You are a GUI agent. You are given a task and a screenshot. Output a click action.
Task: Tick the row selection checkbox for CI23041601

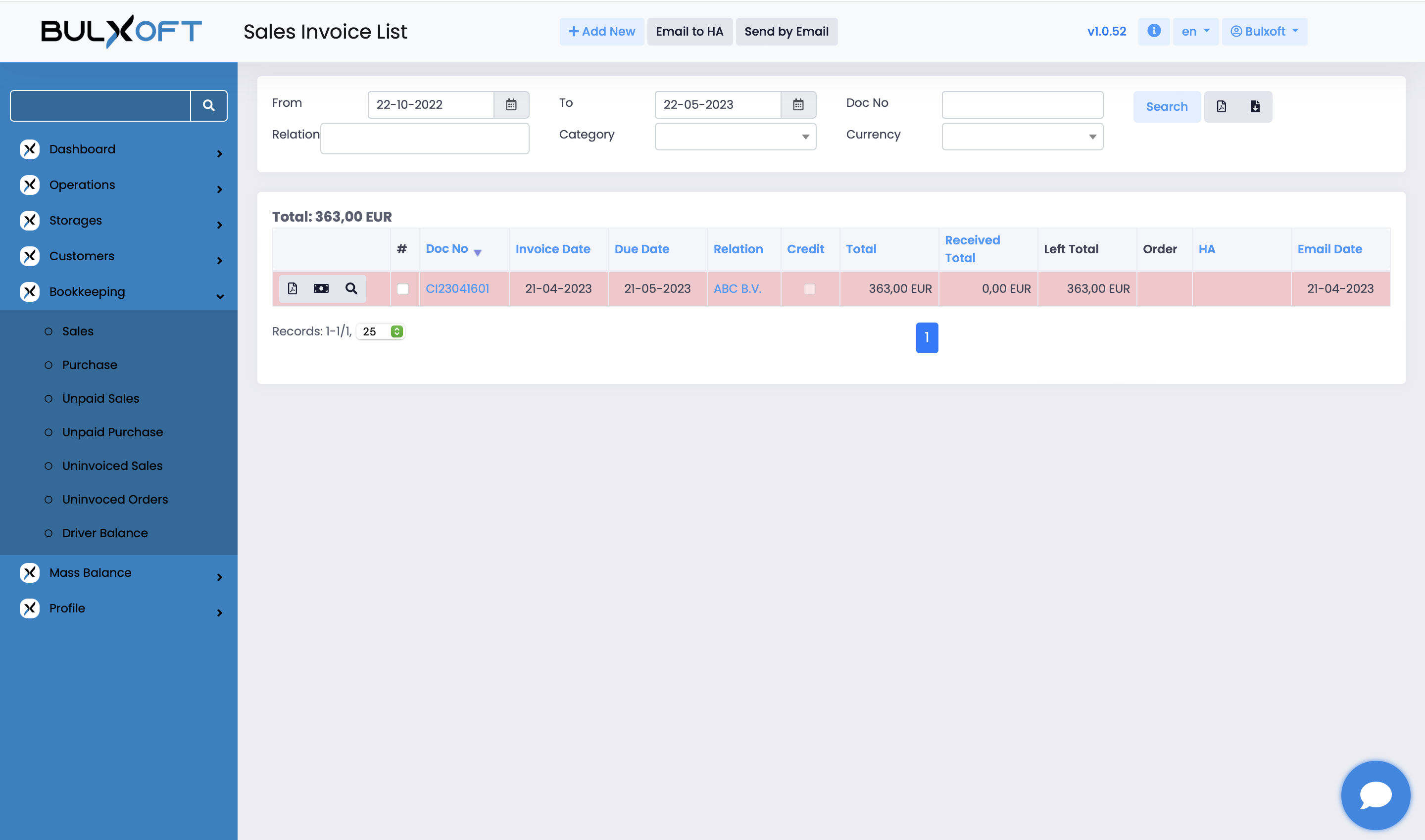coord(402,289)
